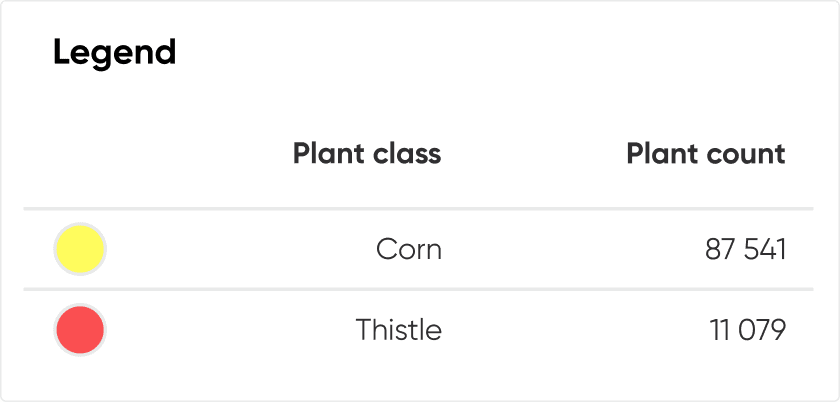The image size is (840, 402).
Task: Select the number 87 541
Action: click(745, 249)
